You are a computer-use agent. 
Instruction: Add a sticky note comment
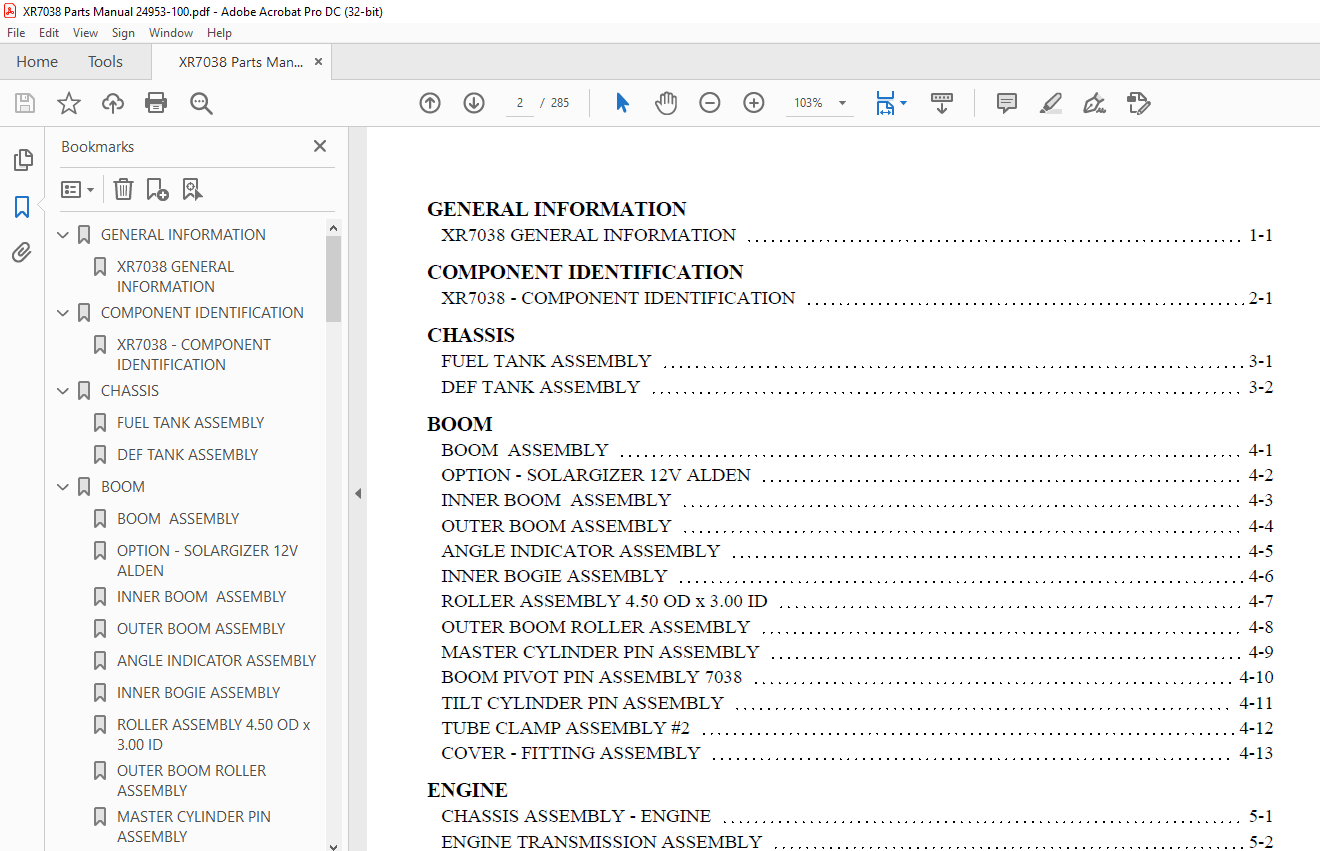point(1007,103)
